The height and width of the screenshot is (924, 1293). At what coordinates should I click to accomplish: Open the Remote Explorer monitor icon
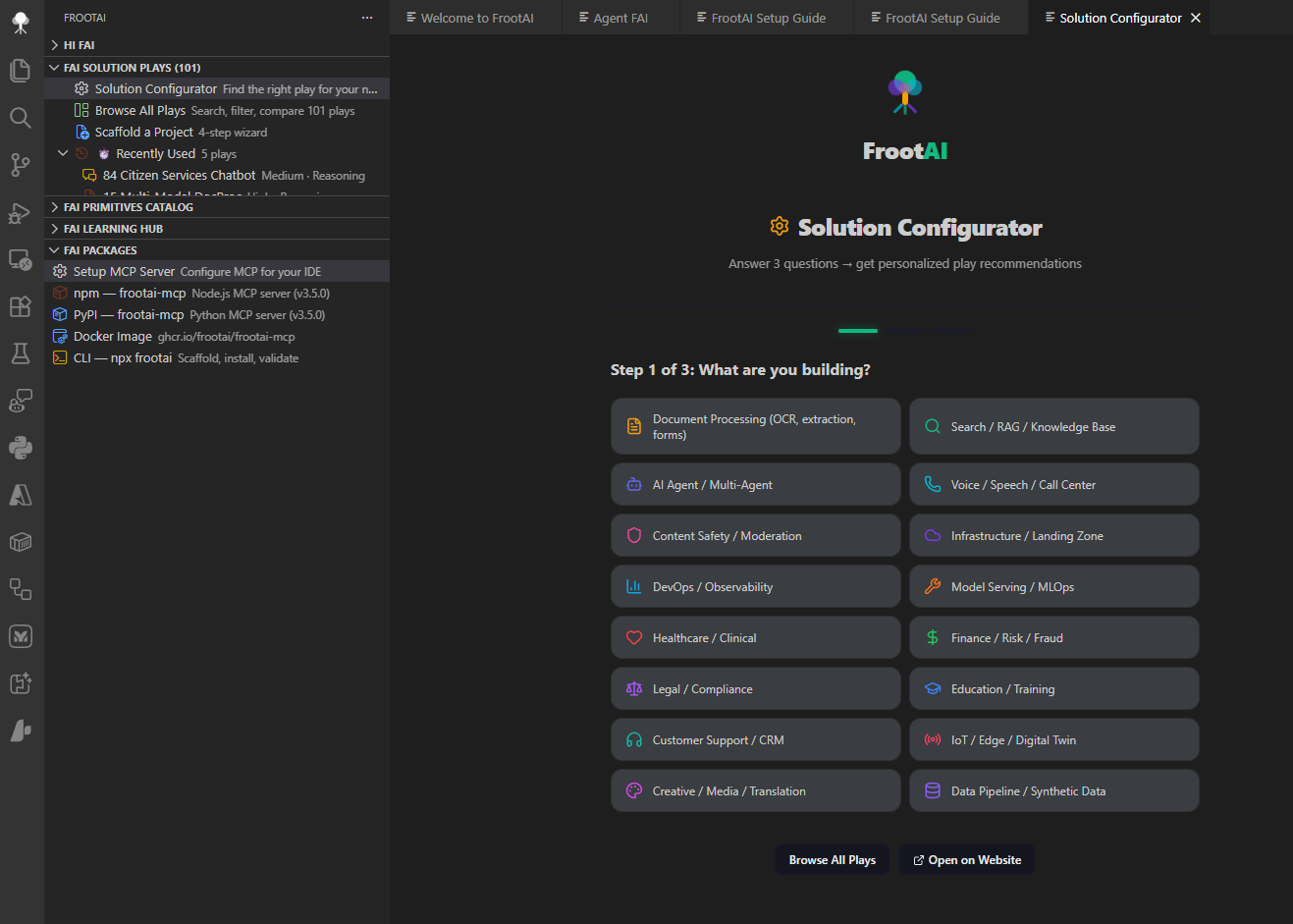click(21, 259)
